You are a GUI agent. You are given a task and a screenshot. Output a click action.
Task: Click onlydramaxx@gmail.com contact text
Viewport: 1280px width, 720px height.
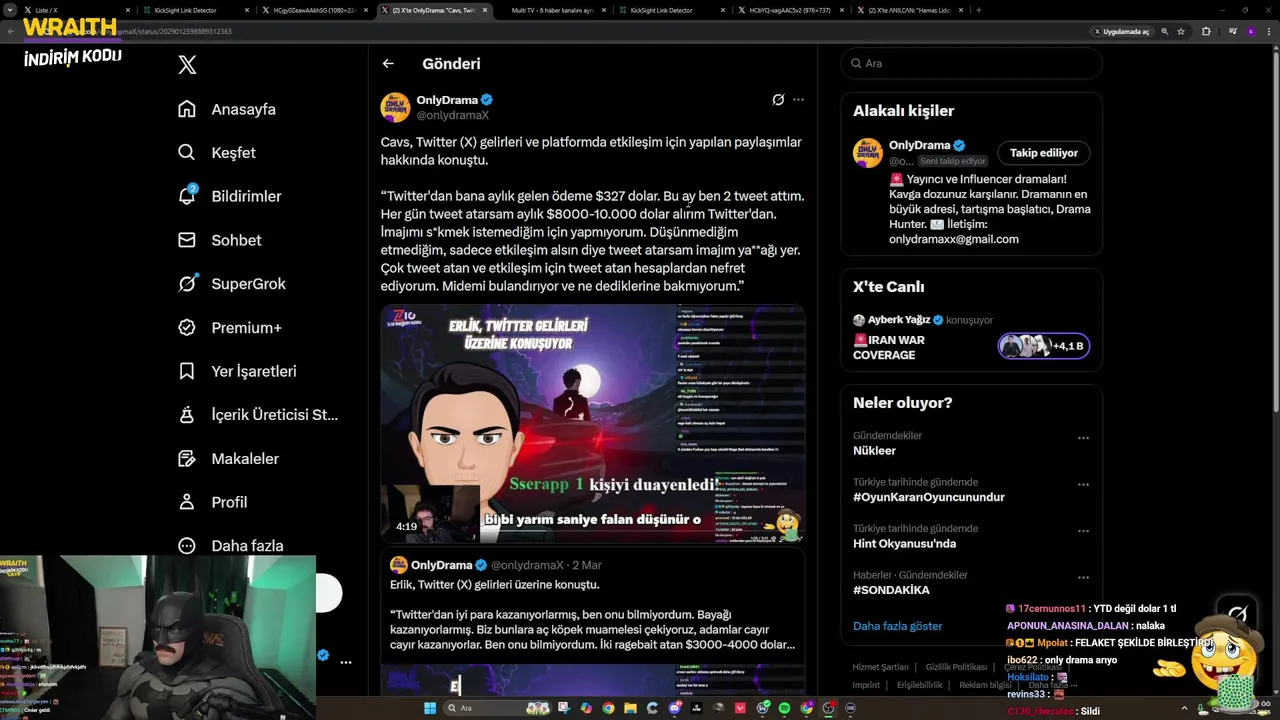coord(954,239)
